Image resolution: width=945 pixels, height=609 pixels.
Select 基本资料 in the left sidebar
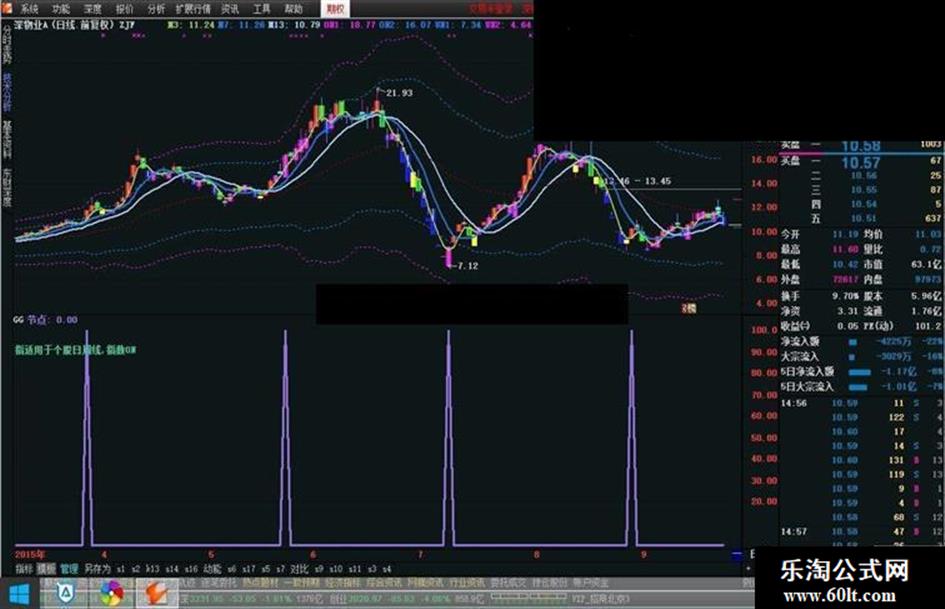coord(7,139)
